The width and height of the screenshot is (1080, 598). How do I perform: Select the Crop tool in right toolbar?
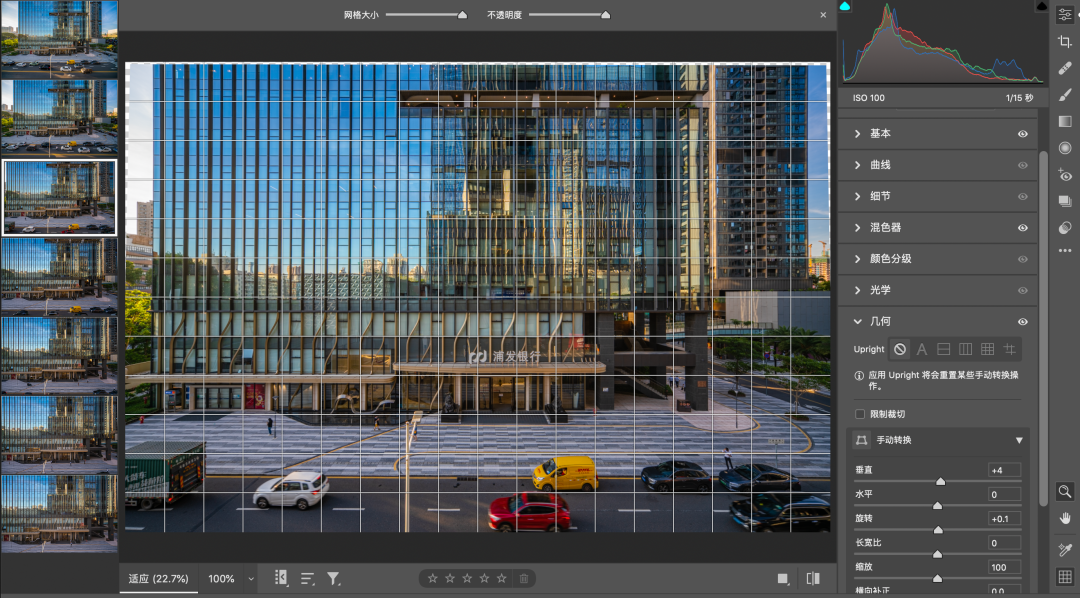(x=1065, y=41)
